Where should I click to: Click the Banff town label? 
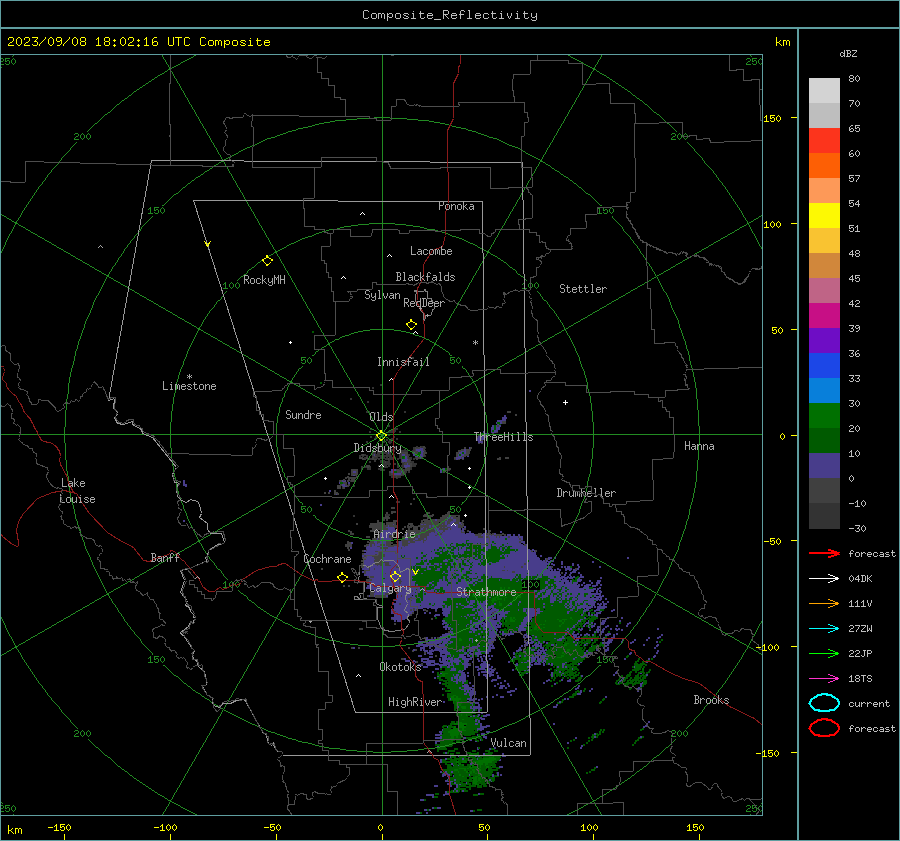165,557
